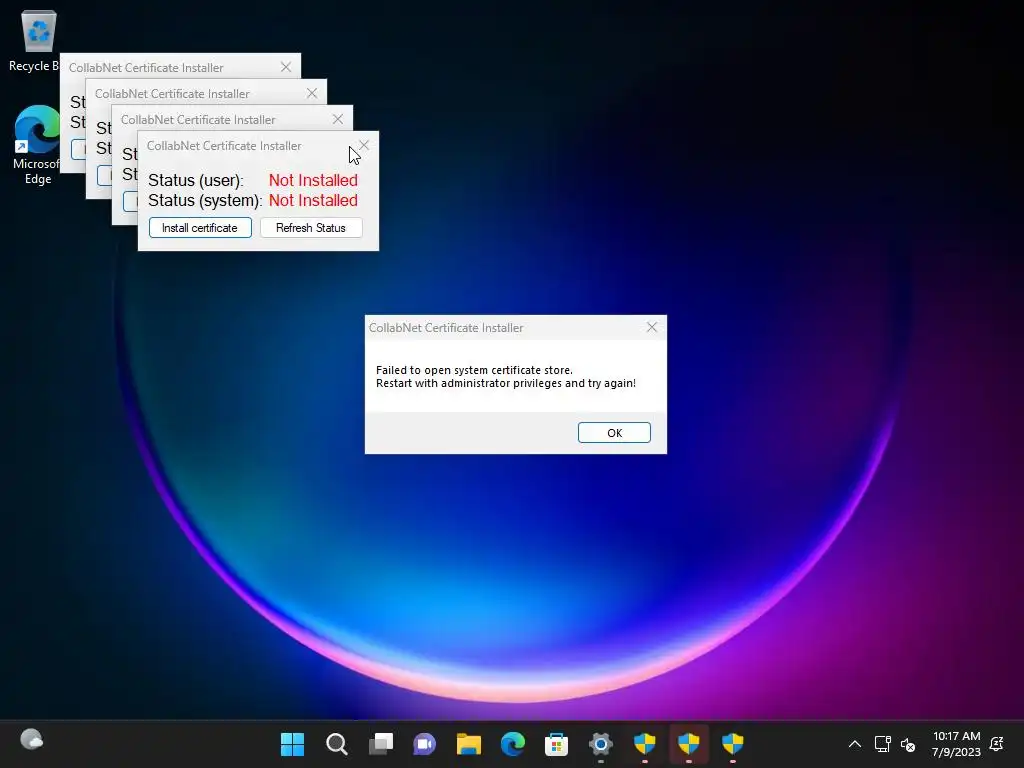Close the third CollabNet Certificate Installer window
The height and width of the screenshot is (768, 1024).
tap(338, 120)
